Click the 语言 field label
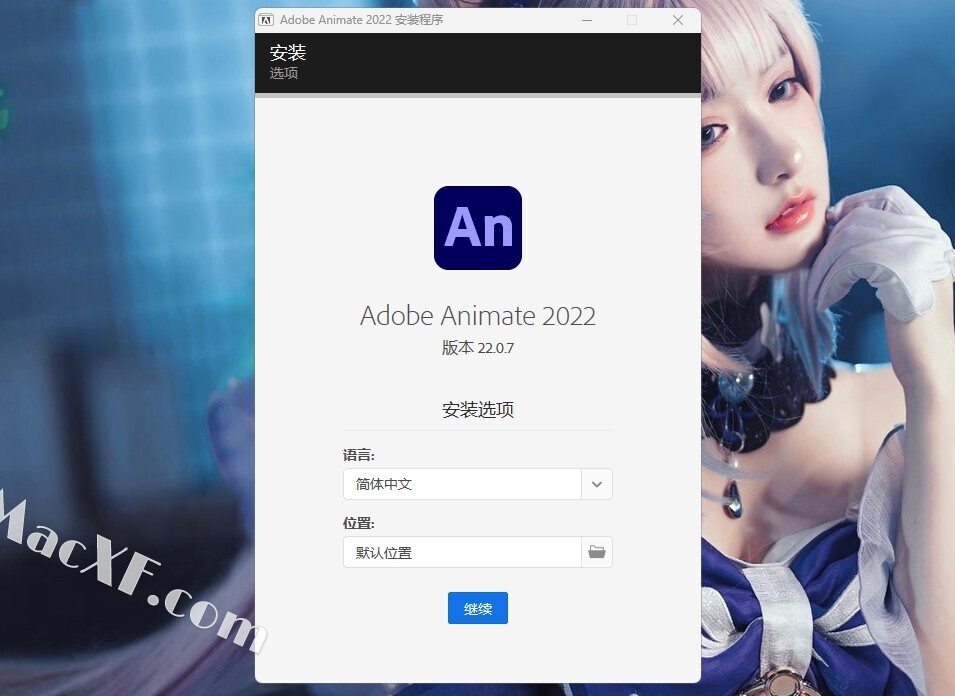The width and height of the screenshot is (955, 696). coord(358,455)
